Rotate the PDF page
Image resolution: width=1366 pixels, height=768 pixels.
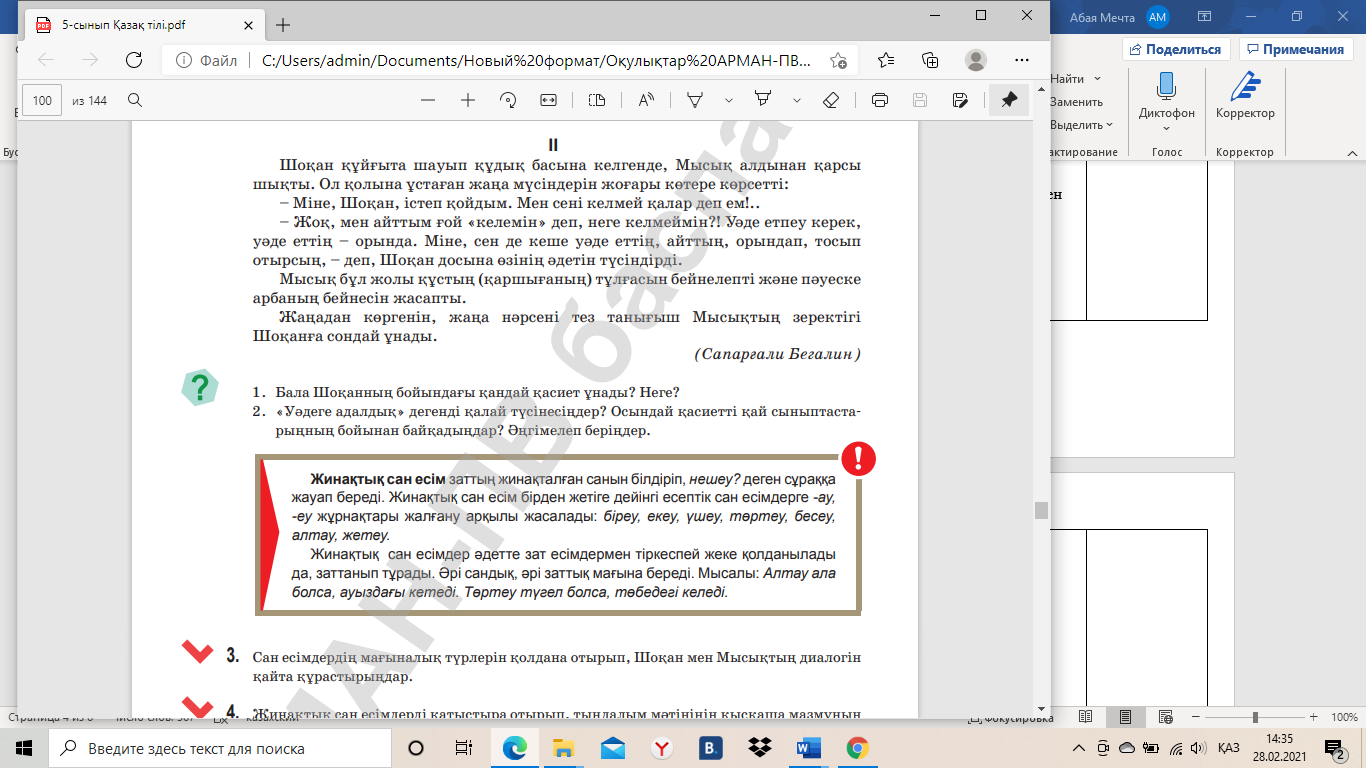[508, 100]
